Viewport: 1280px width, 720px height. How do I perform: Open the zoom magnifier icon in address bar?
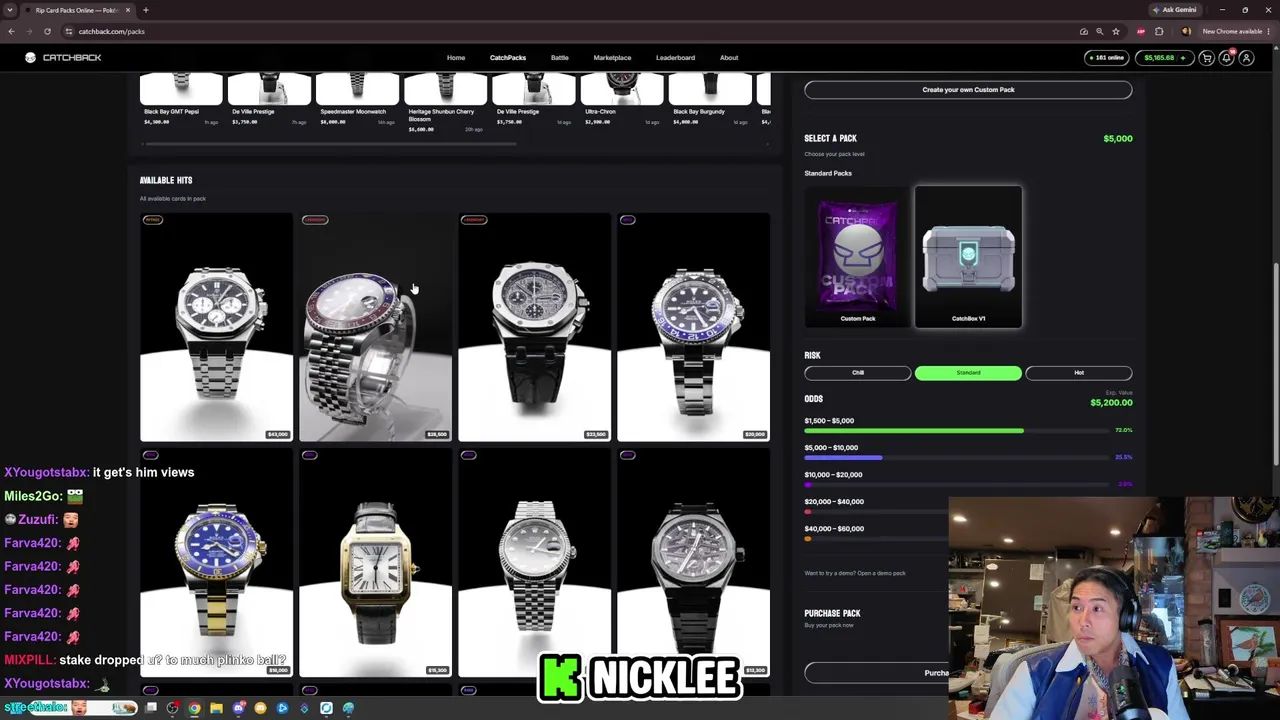tap(1100, 31)
